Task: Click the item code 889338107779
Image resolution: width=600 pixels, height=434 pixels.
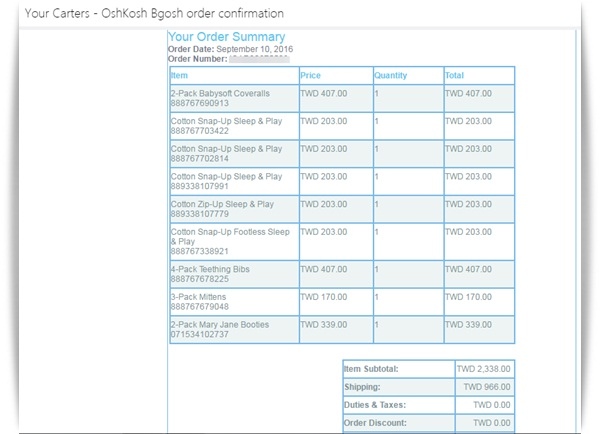Action: pos(199,214)
